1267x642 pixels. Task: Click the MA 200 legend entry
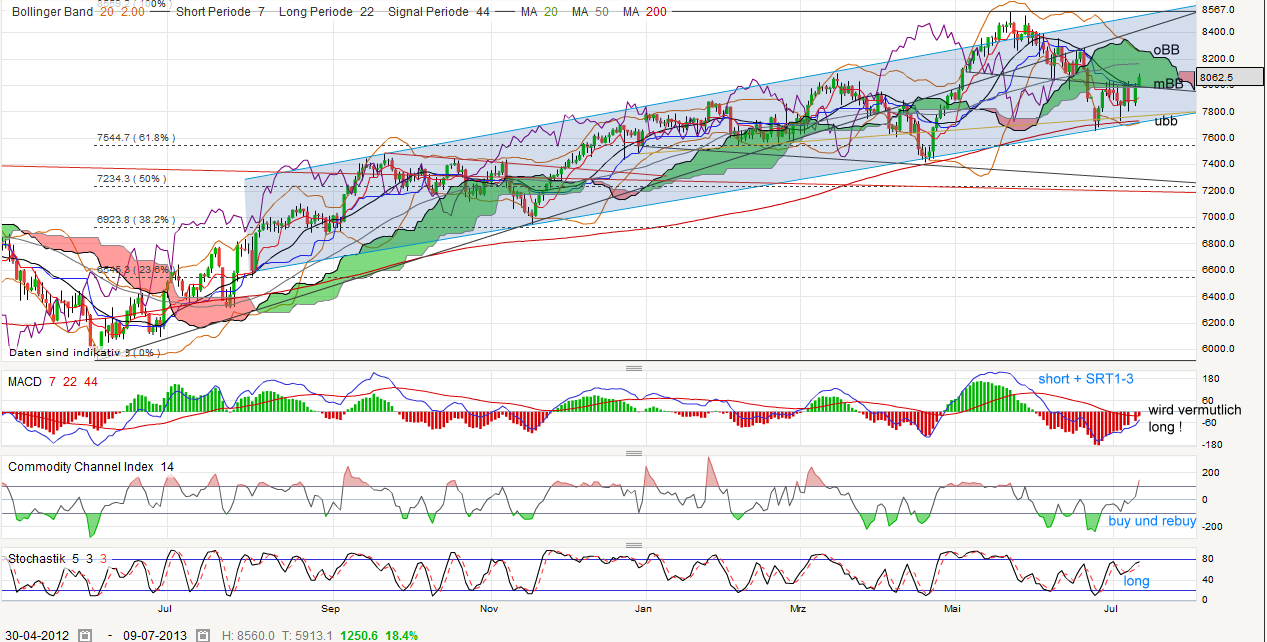coord(645,12)
